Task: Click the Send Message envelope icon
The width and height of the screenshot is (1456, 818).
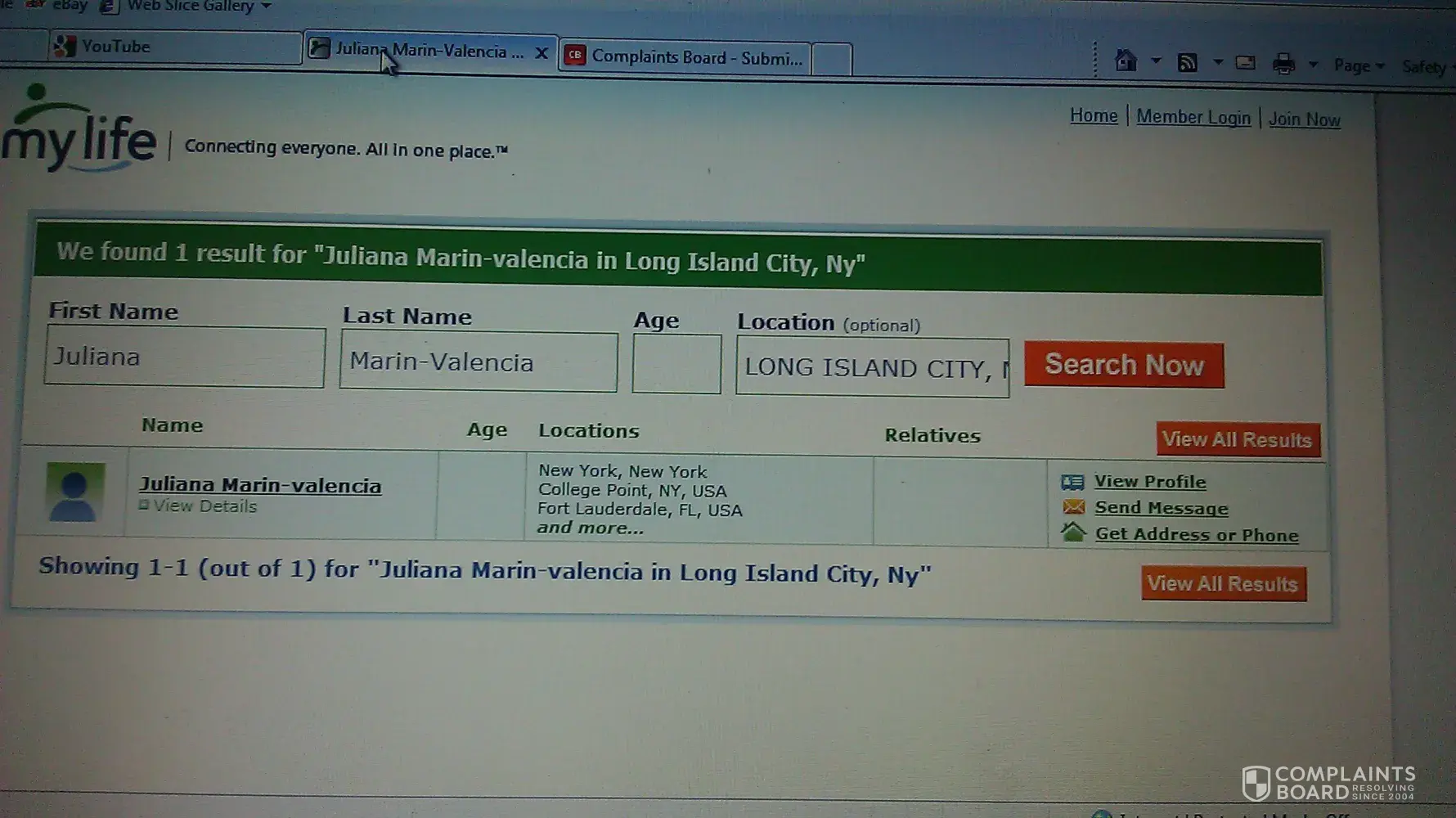Action: pos(1073,507)
